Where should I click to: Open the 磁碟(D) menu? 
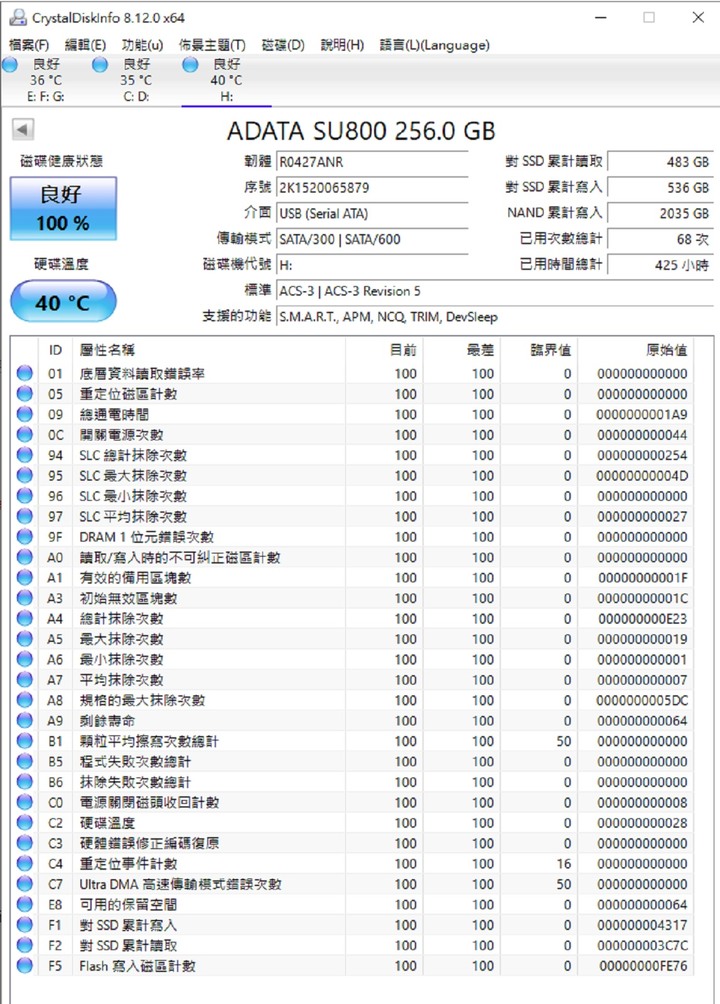tap(283, 45)
